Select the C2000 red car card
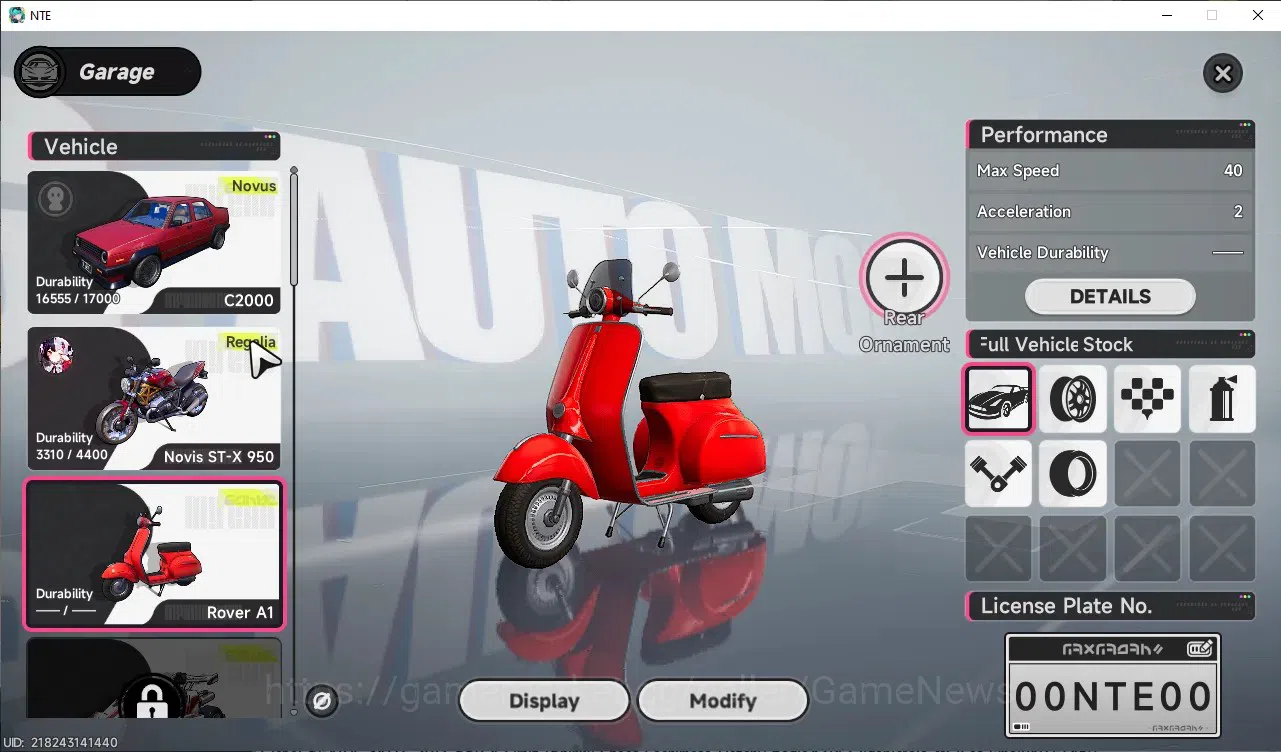 click(x=154, y=243)
